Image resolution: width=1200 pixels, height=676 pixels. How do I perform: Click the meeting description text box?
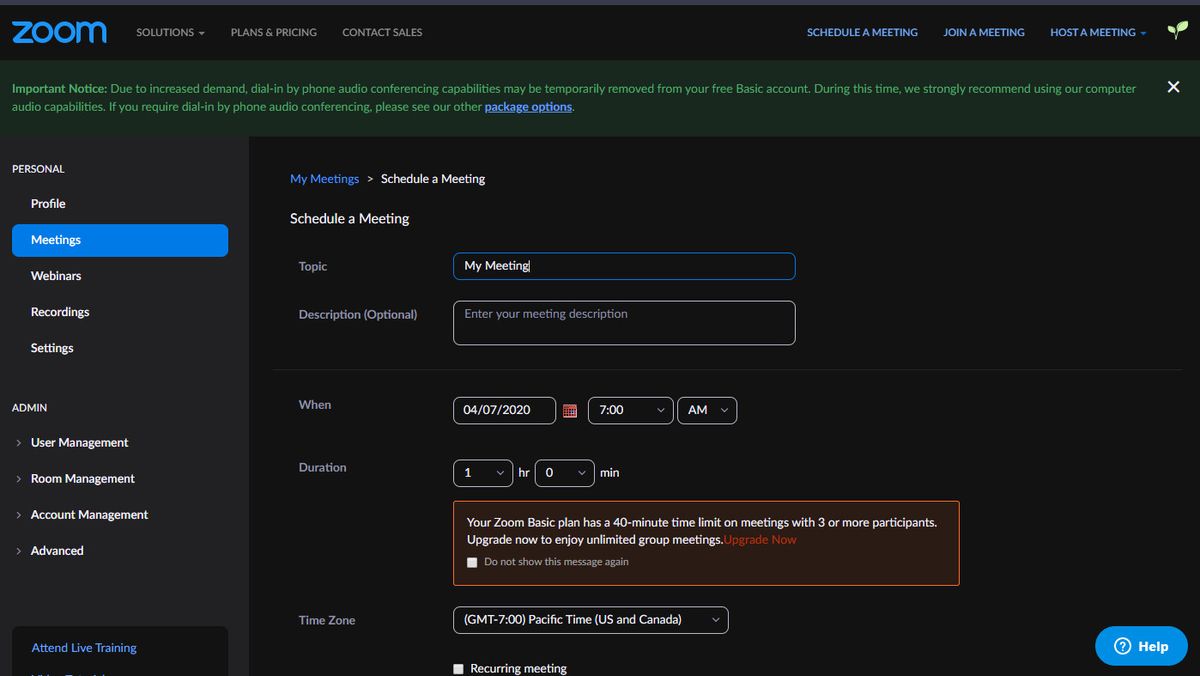[x=624, y=323]
